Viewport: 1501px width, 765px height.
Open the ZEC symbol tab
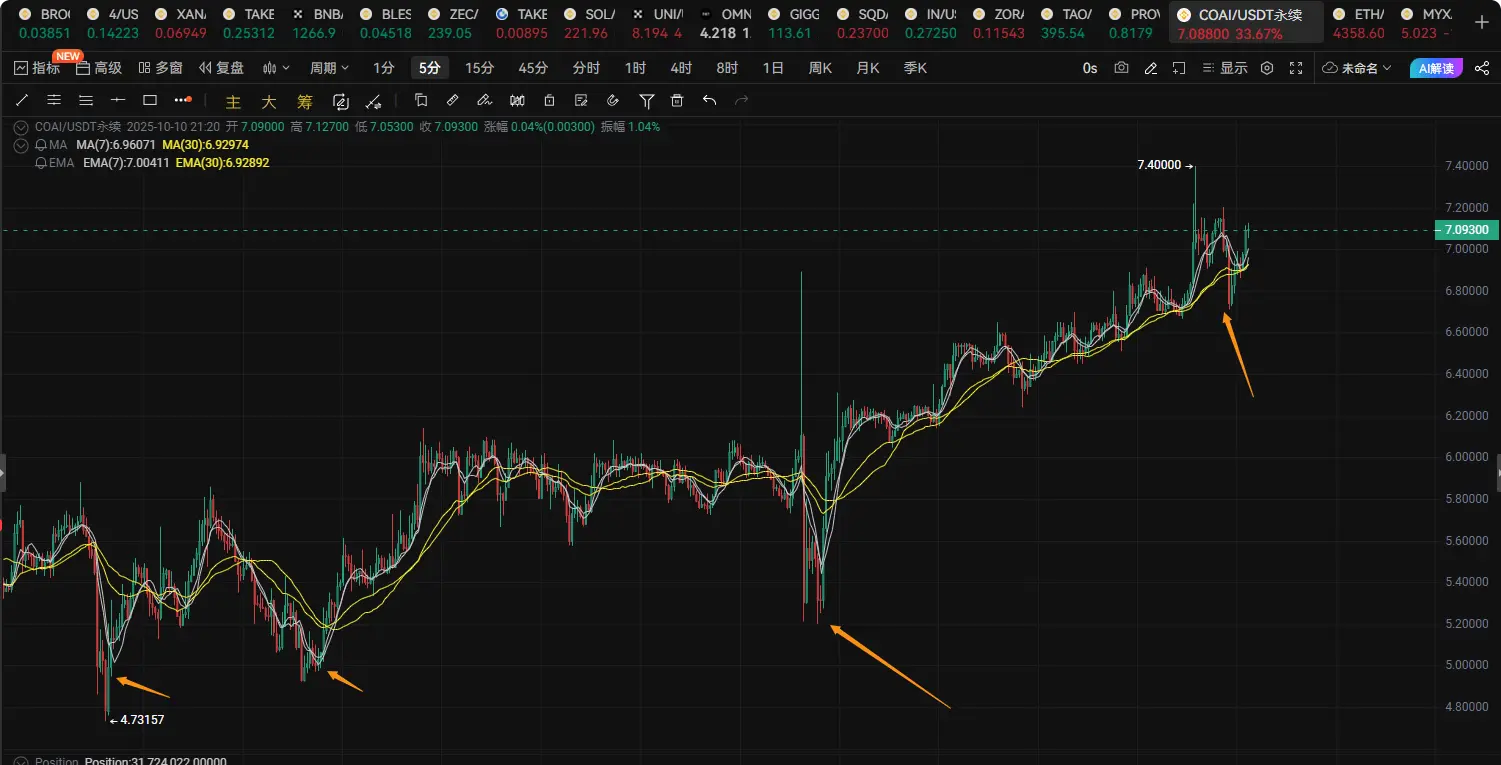pos(454,23)
